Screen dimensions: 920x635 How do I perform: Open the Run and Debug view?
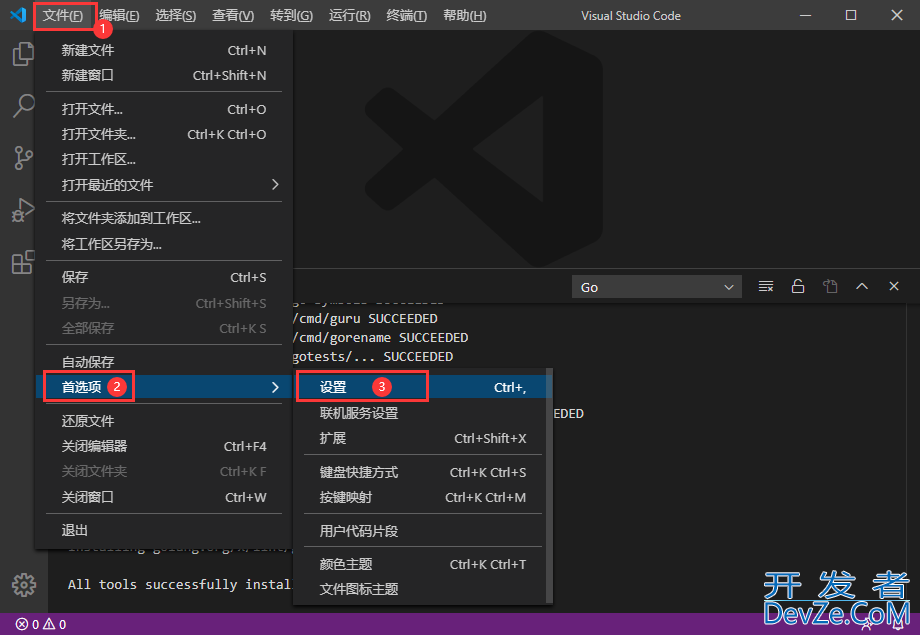coord(23,210)
